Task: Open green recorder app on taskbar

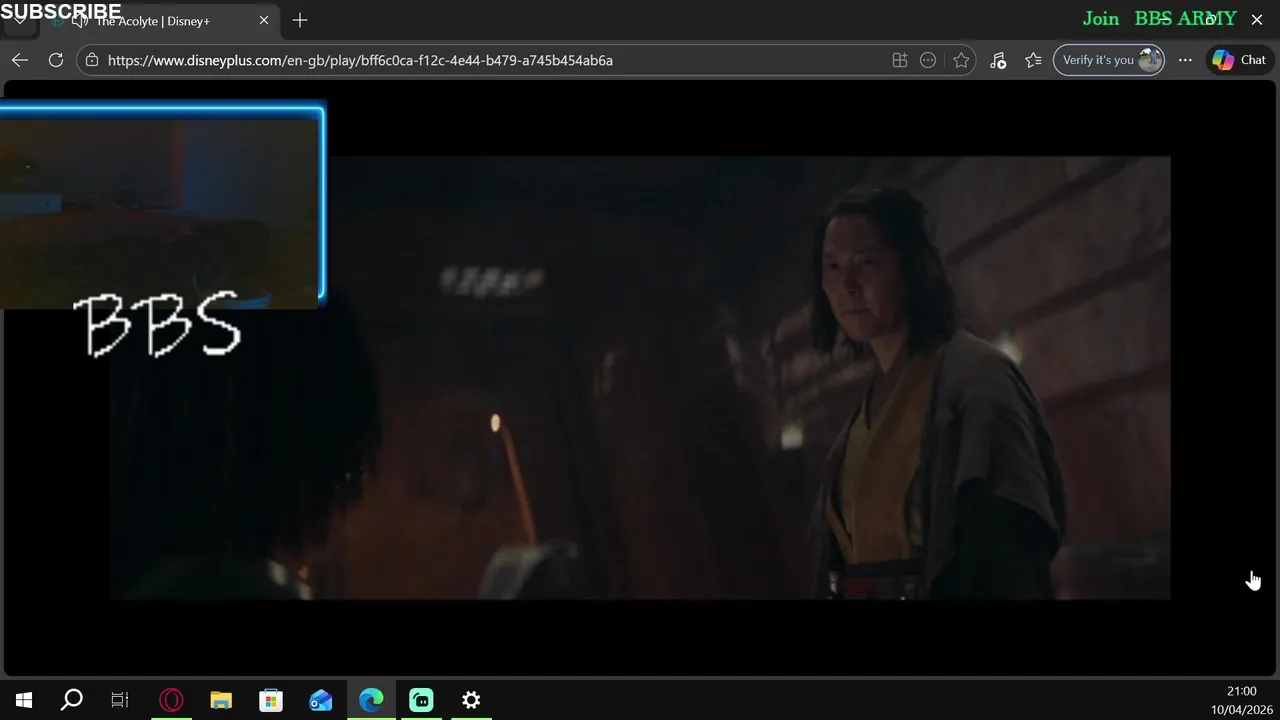Action: 421,700
